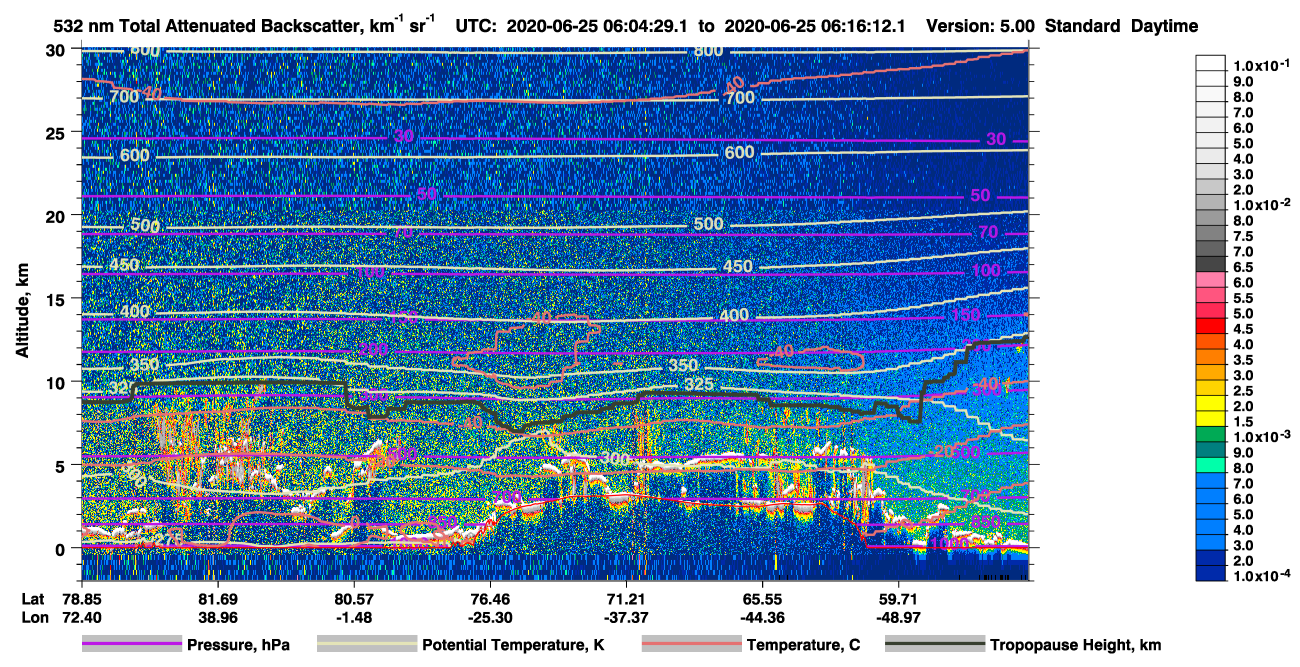Click the "Temperature, C" legend label
This screenshot has width=1300, height=667.
click(x=803, y=645)
